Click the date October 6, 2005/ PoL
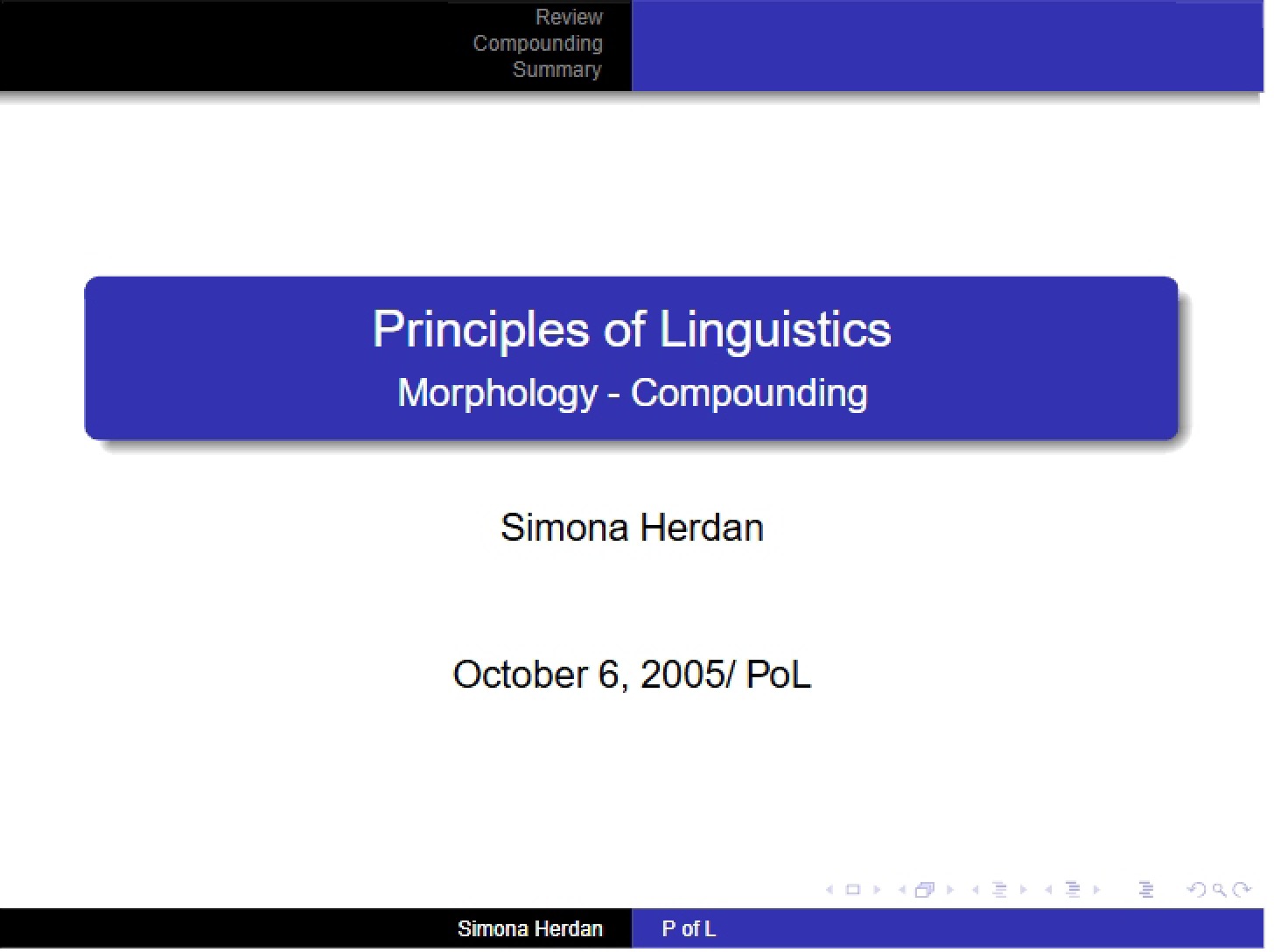1274x952 pixels. tap(632, 675)
